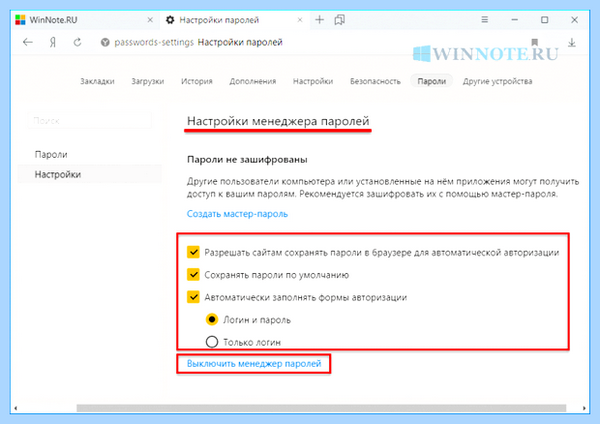Screen dimensions: 600x424
Task: Switch to the WinNote.RU tab
Action: point(84,20)
